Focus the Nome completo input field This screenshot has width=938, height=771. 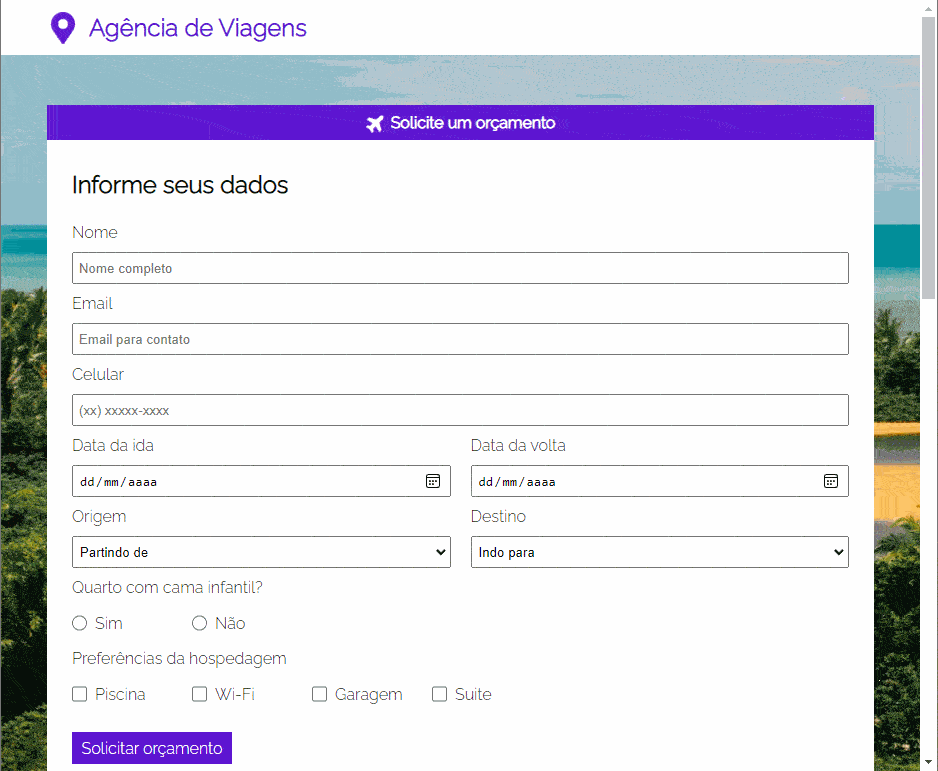460,268
